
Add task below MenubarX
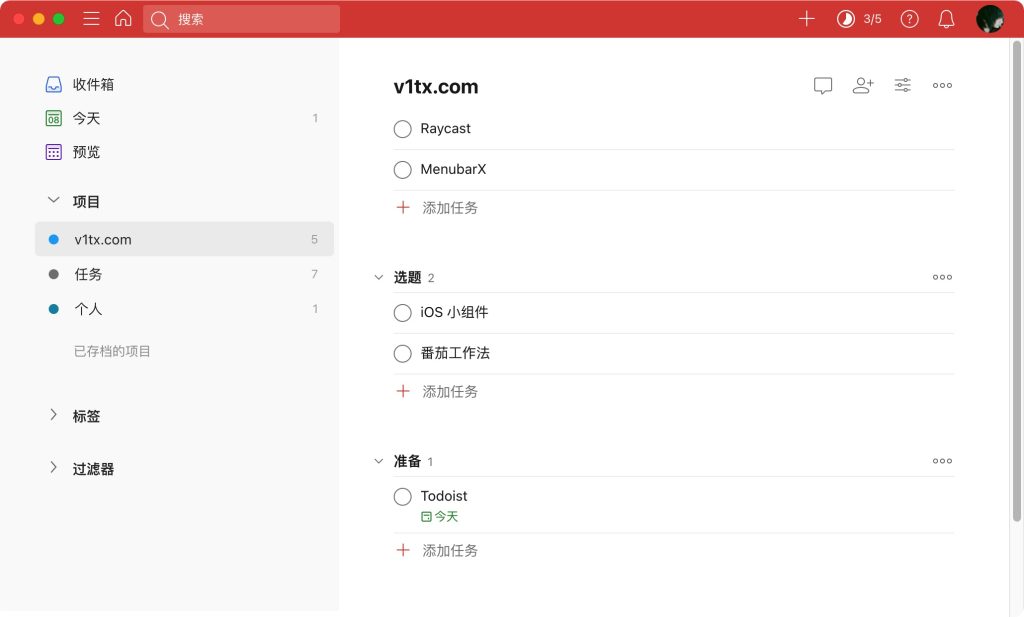click(438, 208)
